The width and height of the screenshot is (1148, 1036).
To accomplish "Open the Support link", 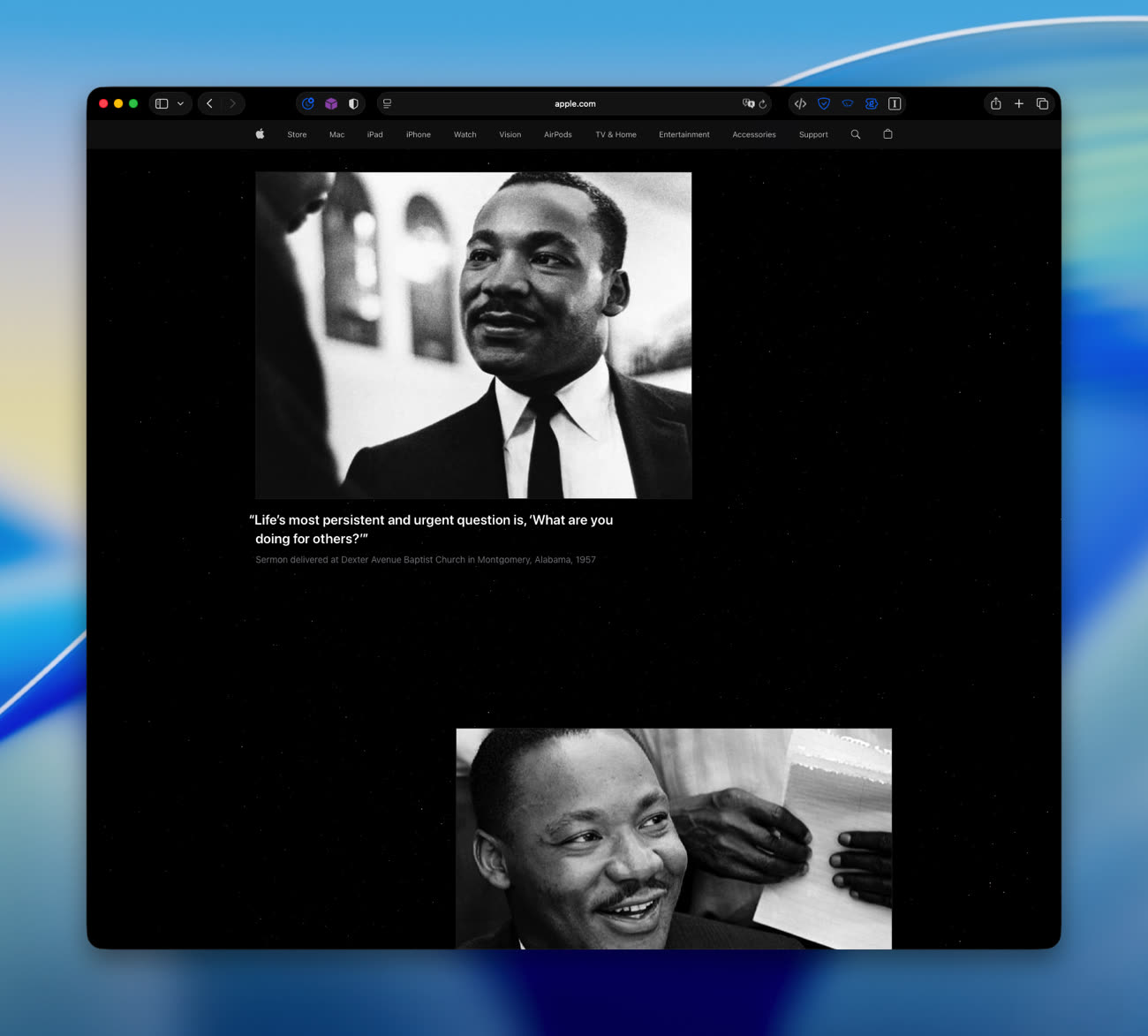I will (x=813, y=134).
